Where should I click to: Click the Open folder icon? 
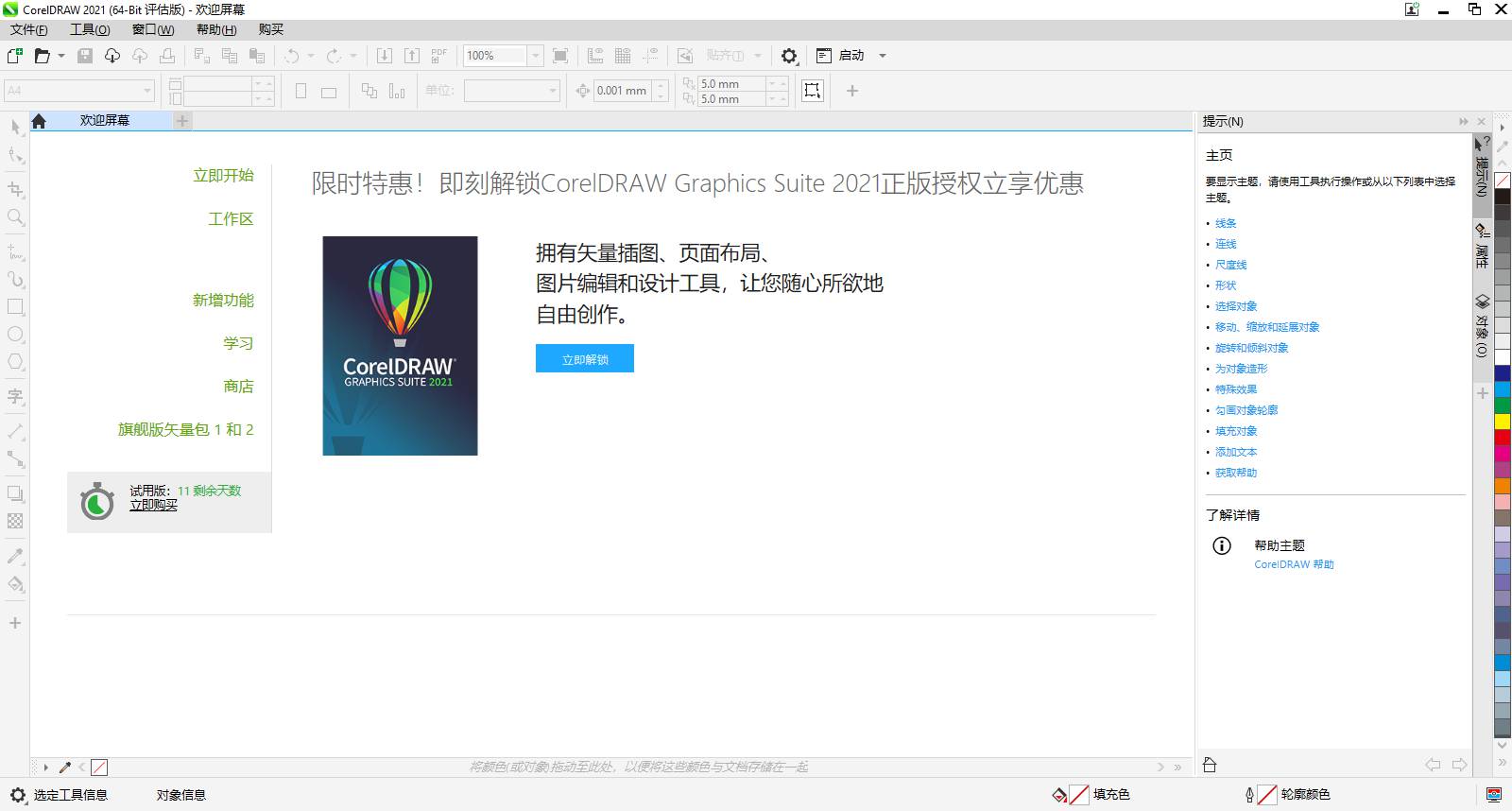[x=42, y=56]
